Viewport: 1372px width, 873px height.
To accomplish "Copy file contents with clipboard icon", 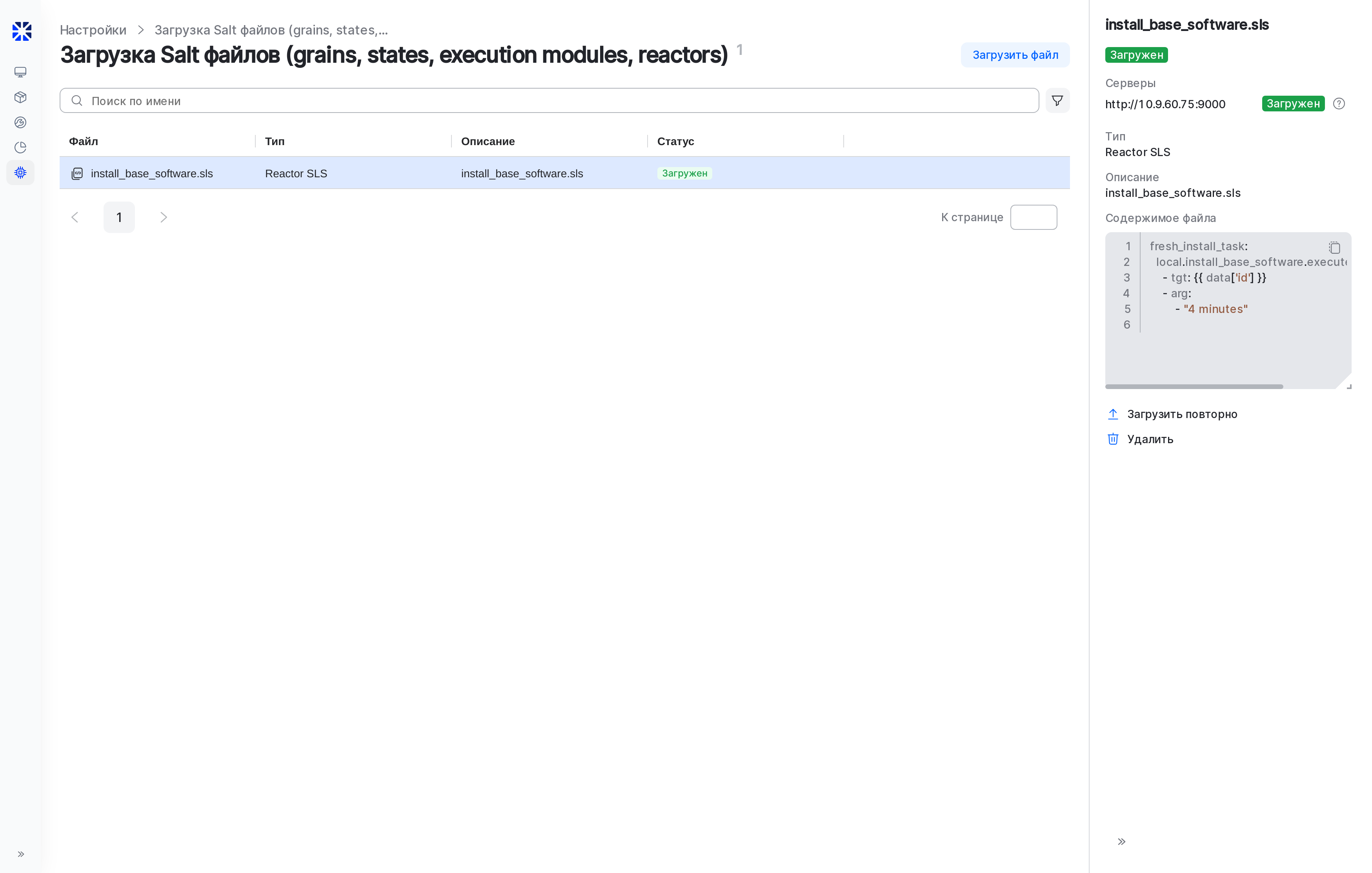I will coord(1334,247).
